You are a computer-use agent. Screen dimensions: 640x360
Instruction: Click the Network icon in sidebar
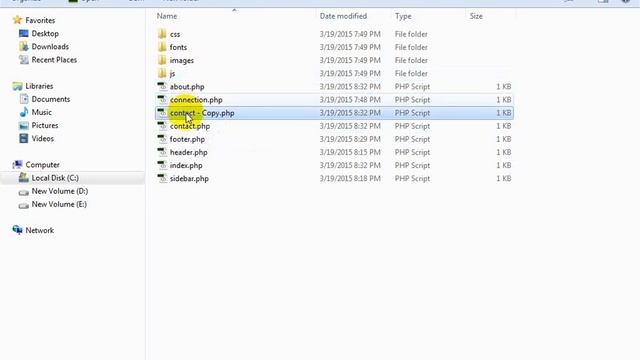(x=17, y=230)
